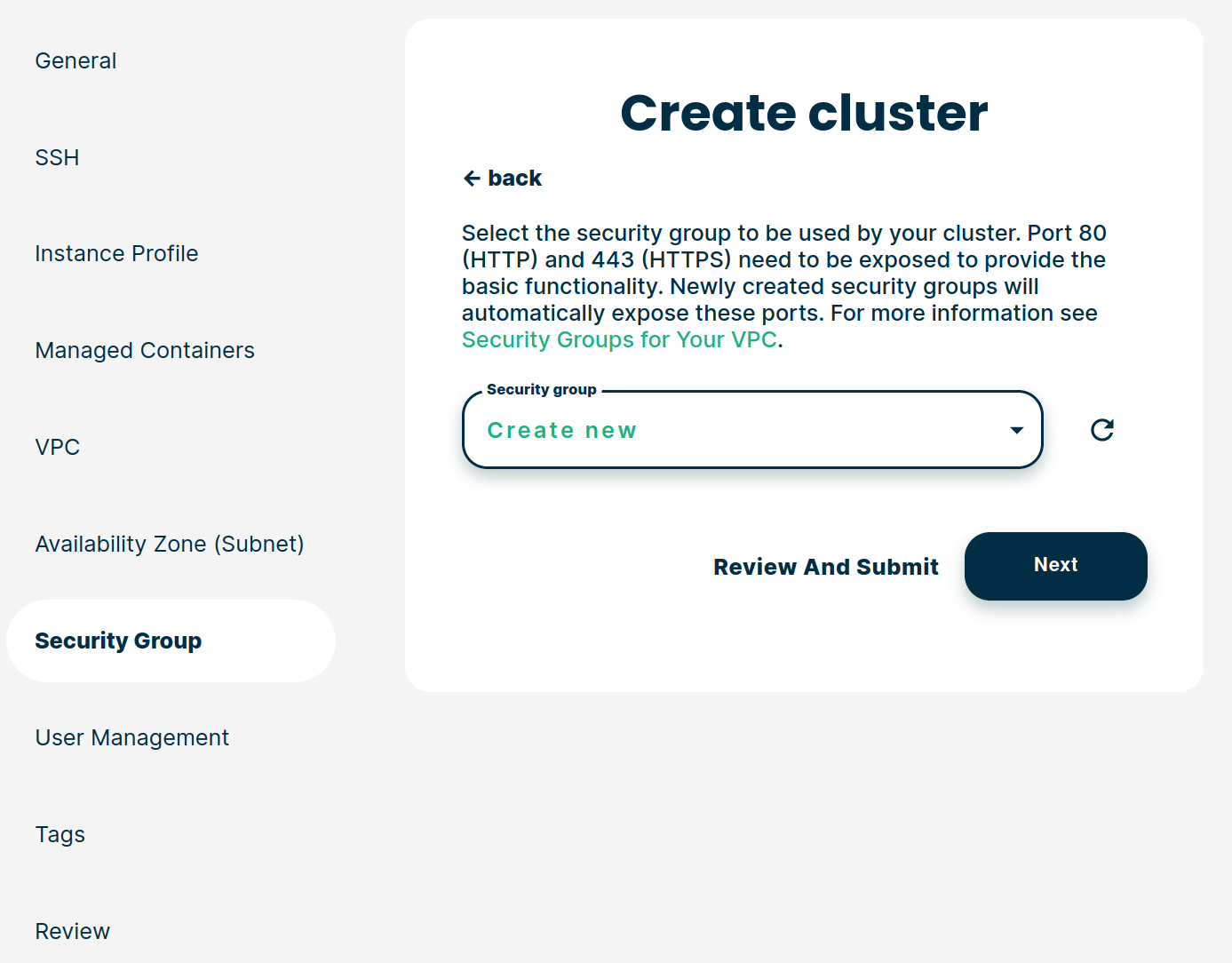Click Review And Submit
This screenshot has width=1232, height=963.
pyautogui.click(x=825, y=567)
